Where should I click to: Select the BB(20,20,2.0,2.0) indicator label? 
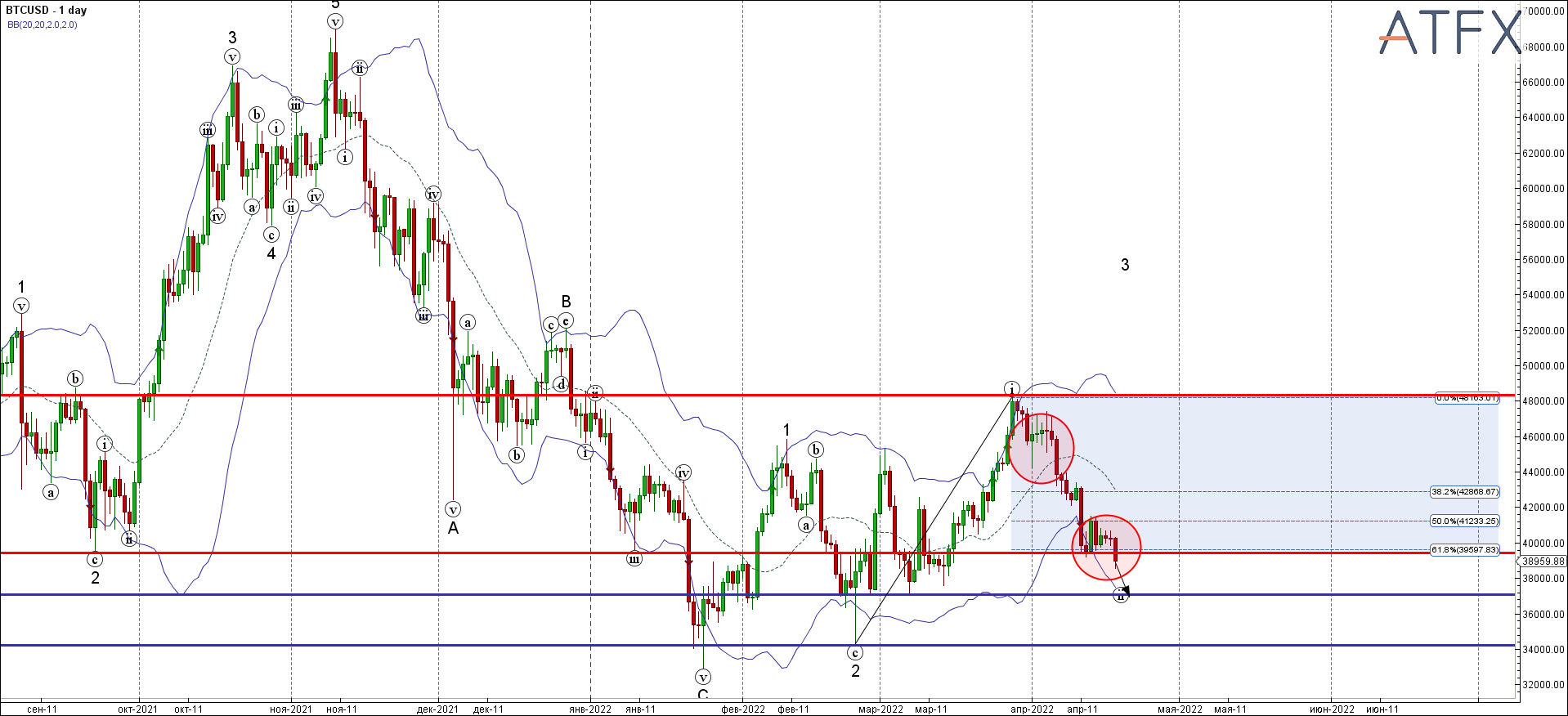(43, 25)
